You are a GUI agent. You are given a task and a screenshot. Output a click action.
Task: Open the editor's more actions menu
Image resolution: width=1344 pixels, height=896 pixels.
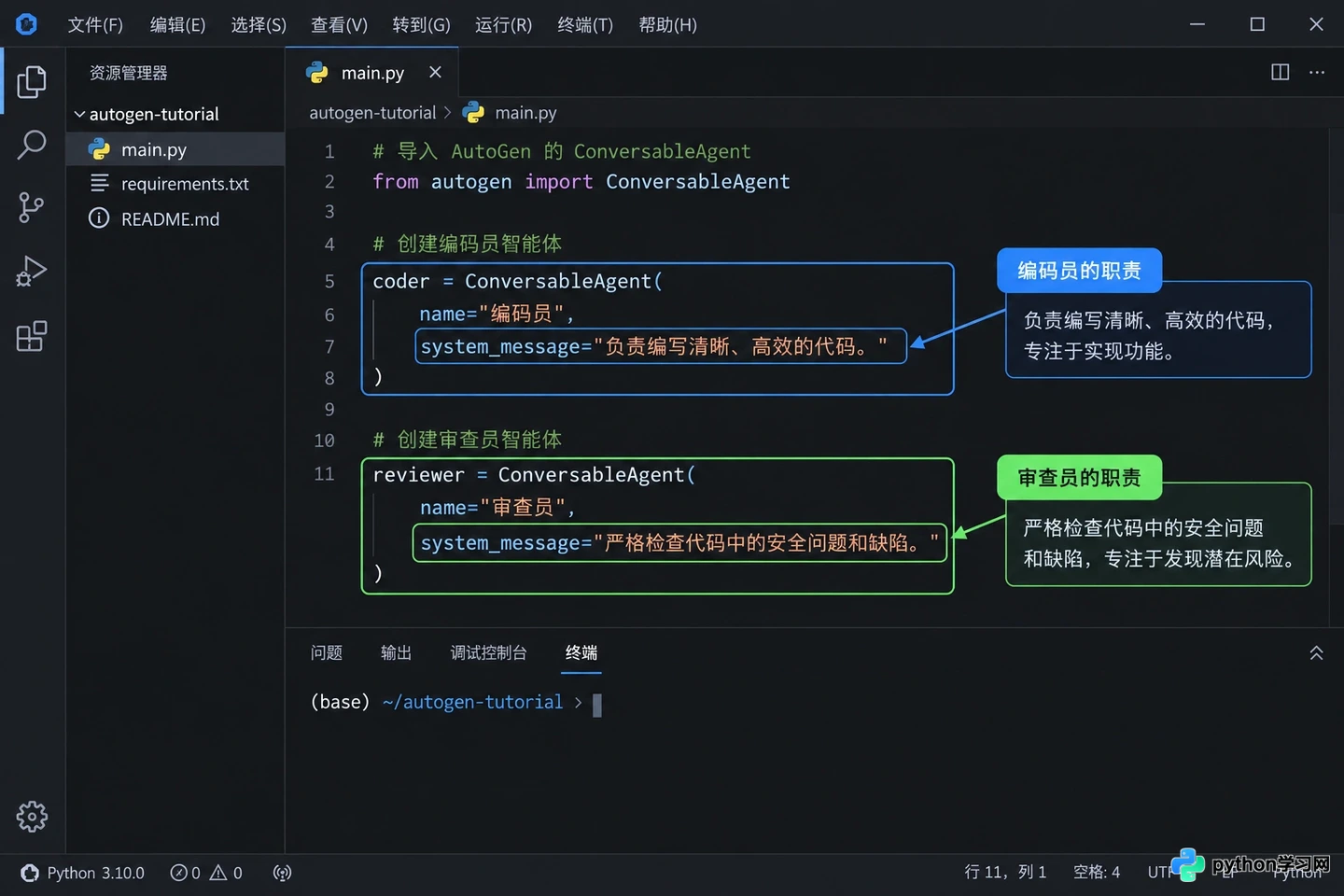[1317, 72]
